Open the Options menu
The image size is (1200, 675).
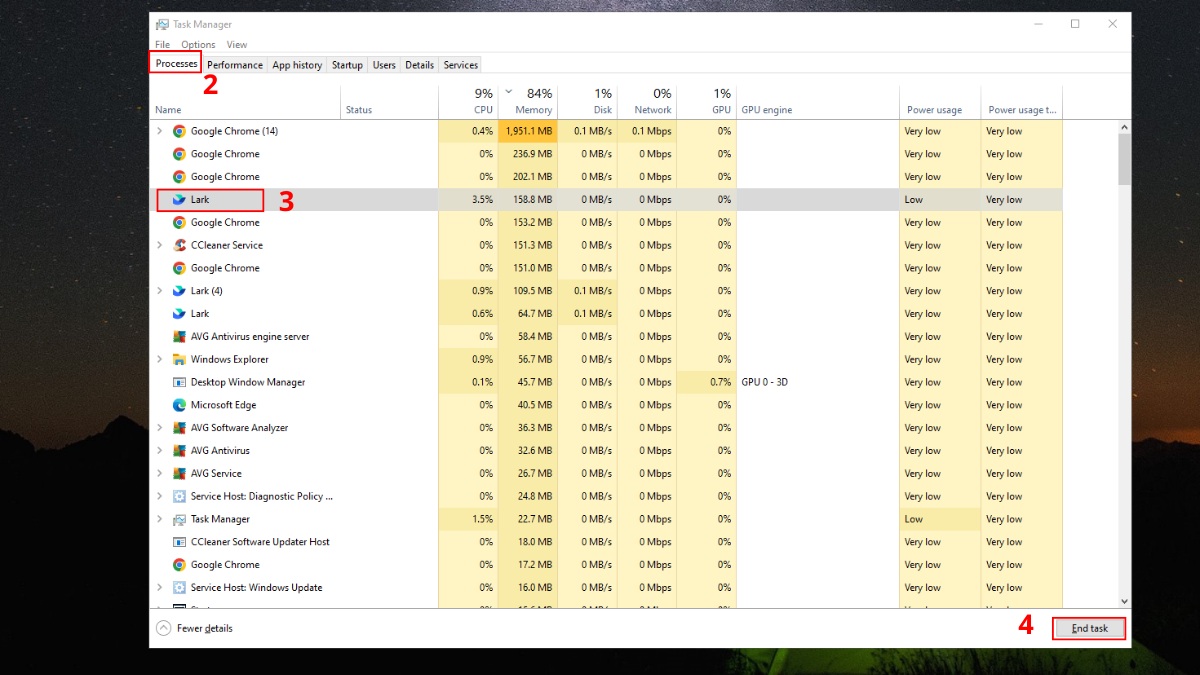[x=198, y=44]
